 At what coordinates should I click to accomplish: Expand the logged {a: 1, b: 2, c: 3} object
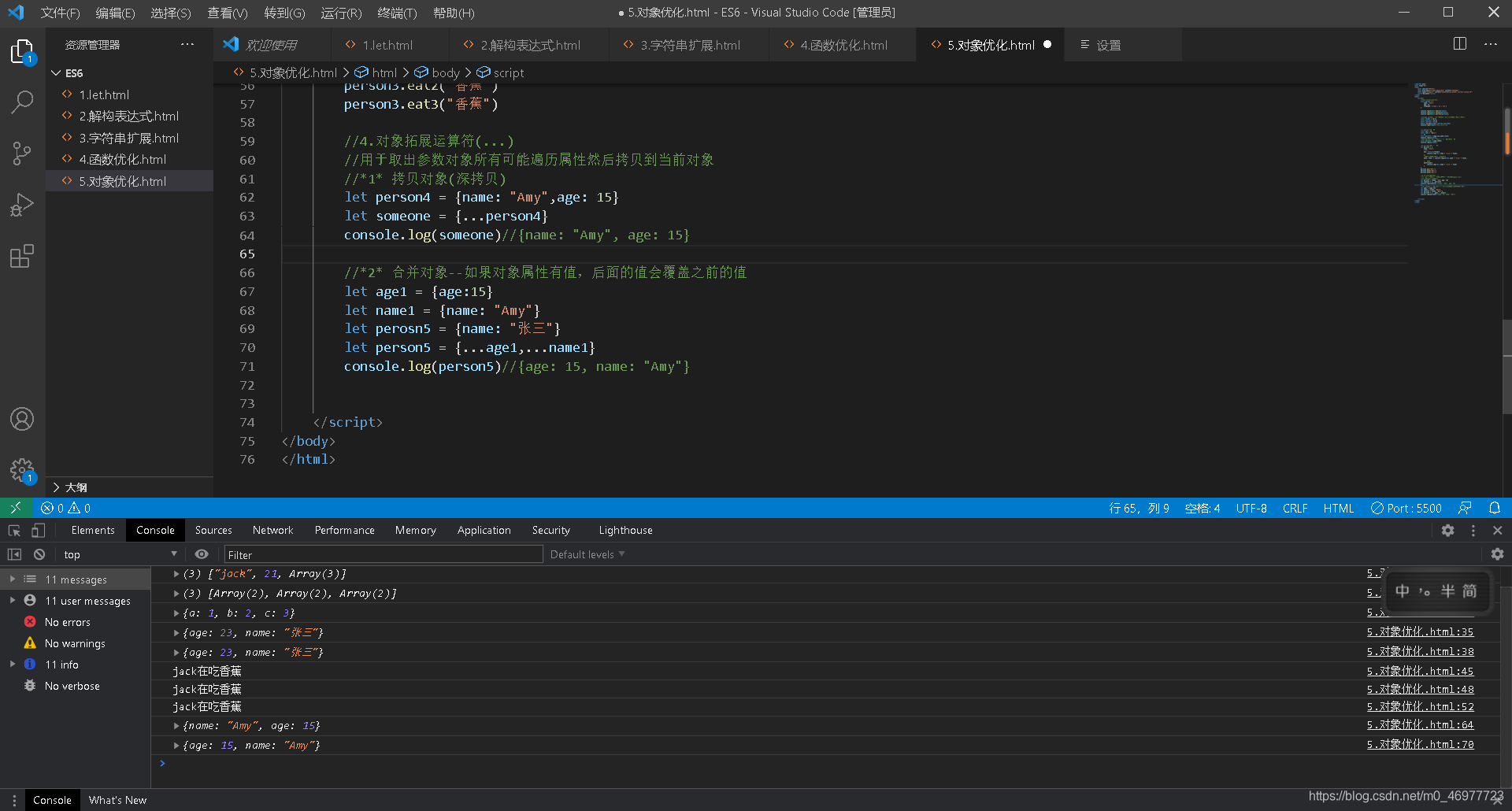pos(176,613)
